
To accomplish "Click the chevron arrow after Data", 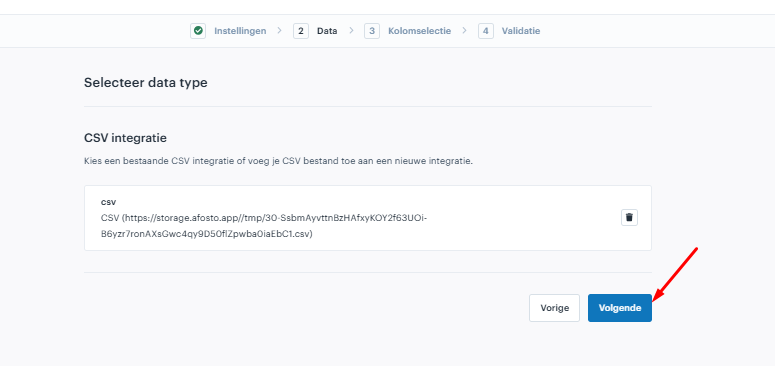I will pos(351,31).
